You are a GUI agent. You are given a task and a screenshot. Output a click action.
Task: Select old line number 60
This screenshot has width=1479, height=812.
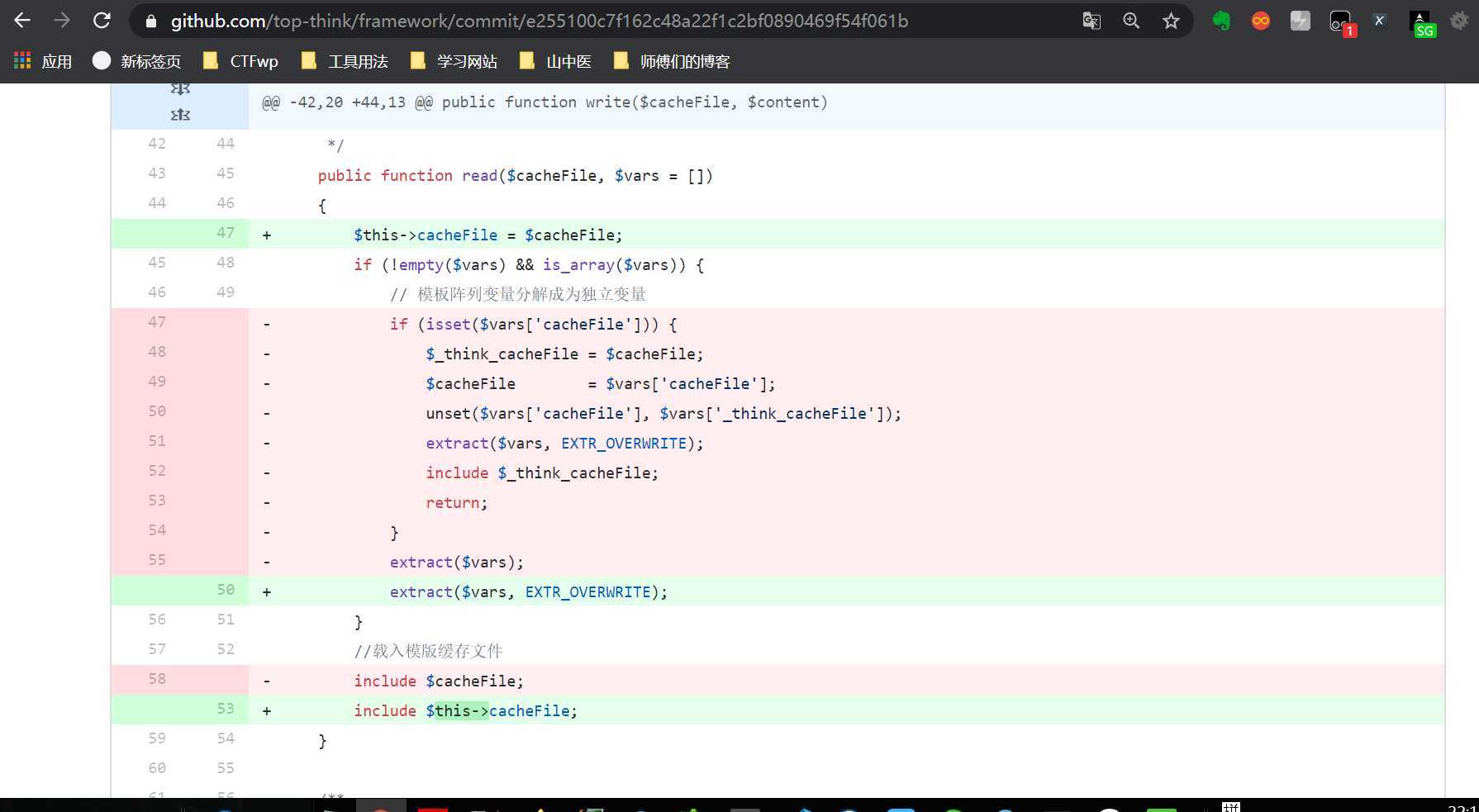[x=157, y=768]
